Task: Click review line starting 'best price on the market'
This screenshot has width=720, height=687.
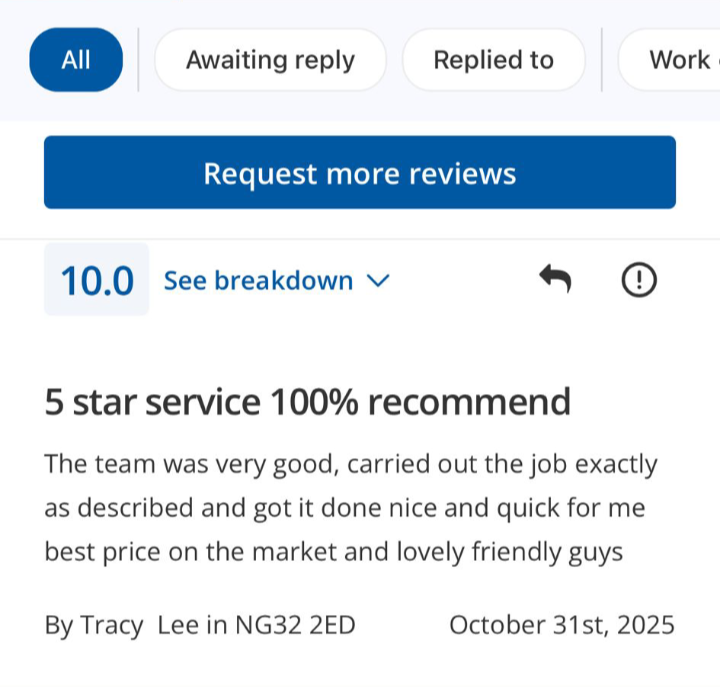Action: click(x=334, y=551)
